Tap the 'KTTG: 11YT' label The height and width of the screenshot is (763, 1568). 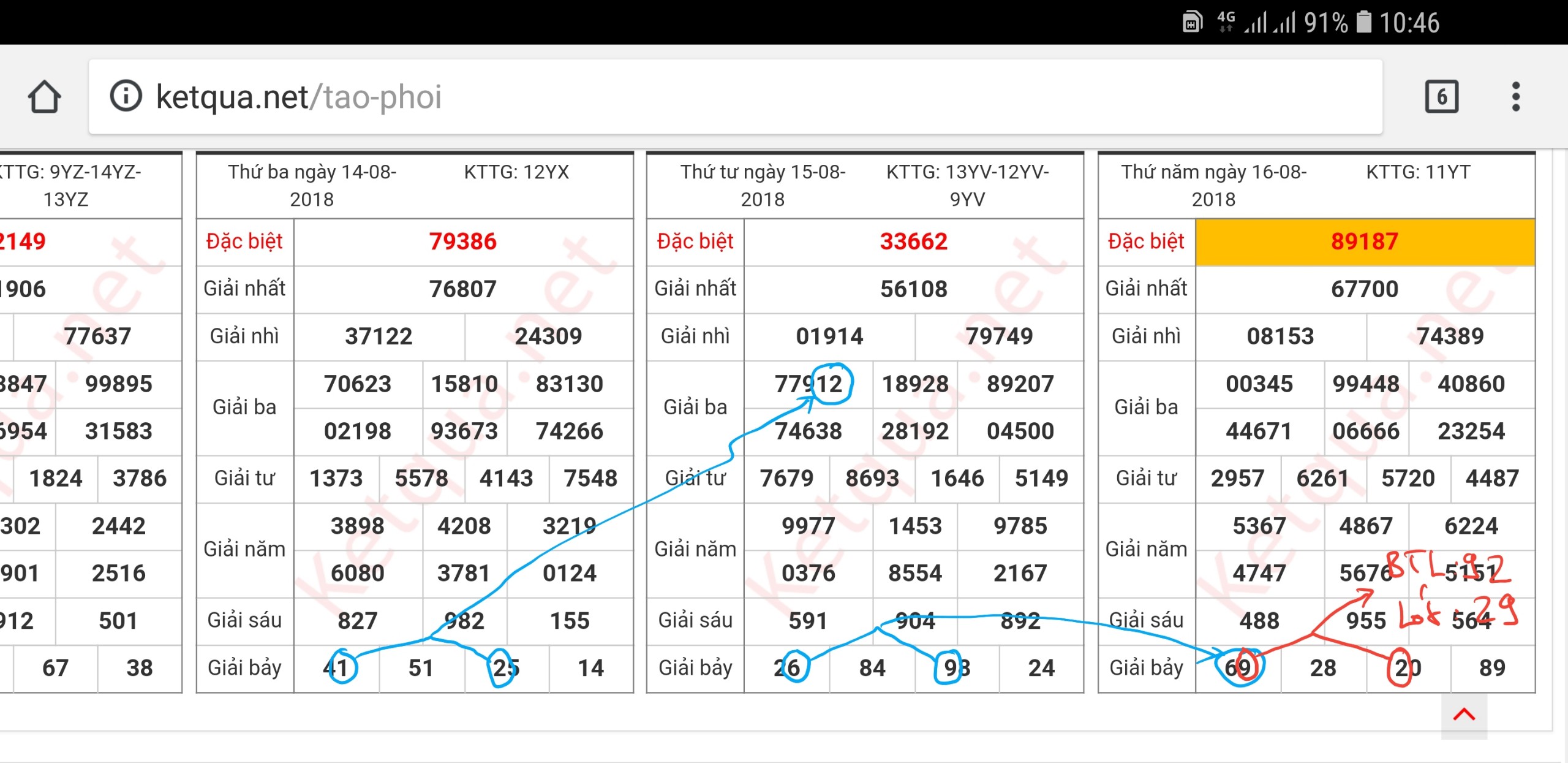click(1417, 172)
